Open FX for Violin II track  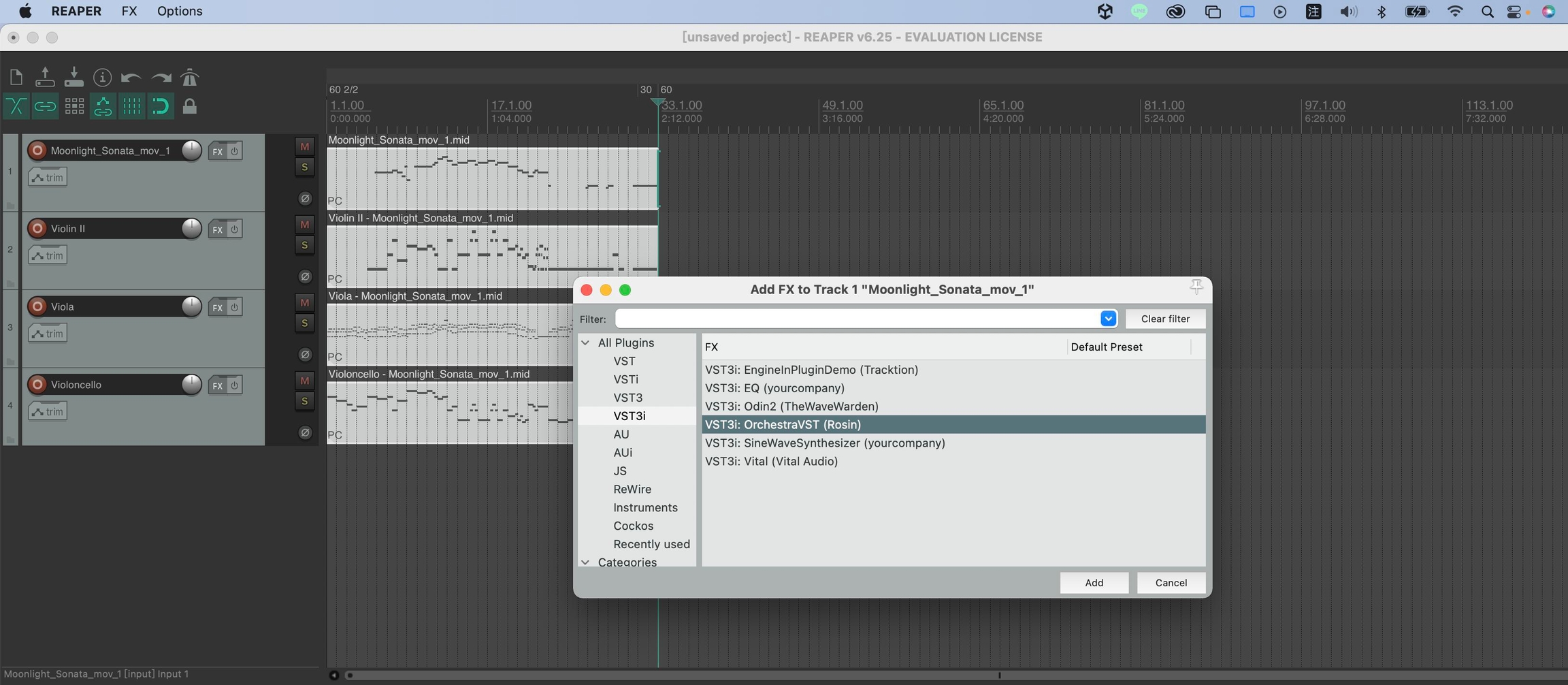[217, 229]
